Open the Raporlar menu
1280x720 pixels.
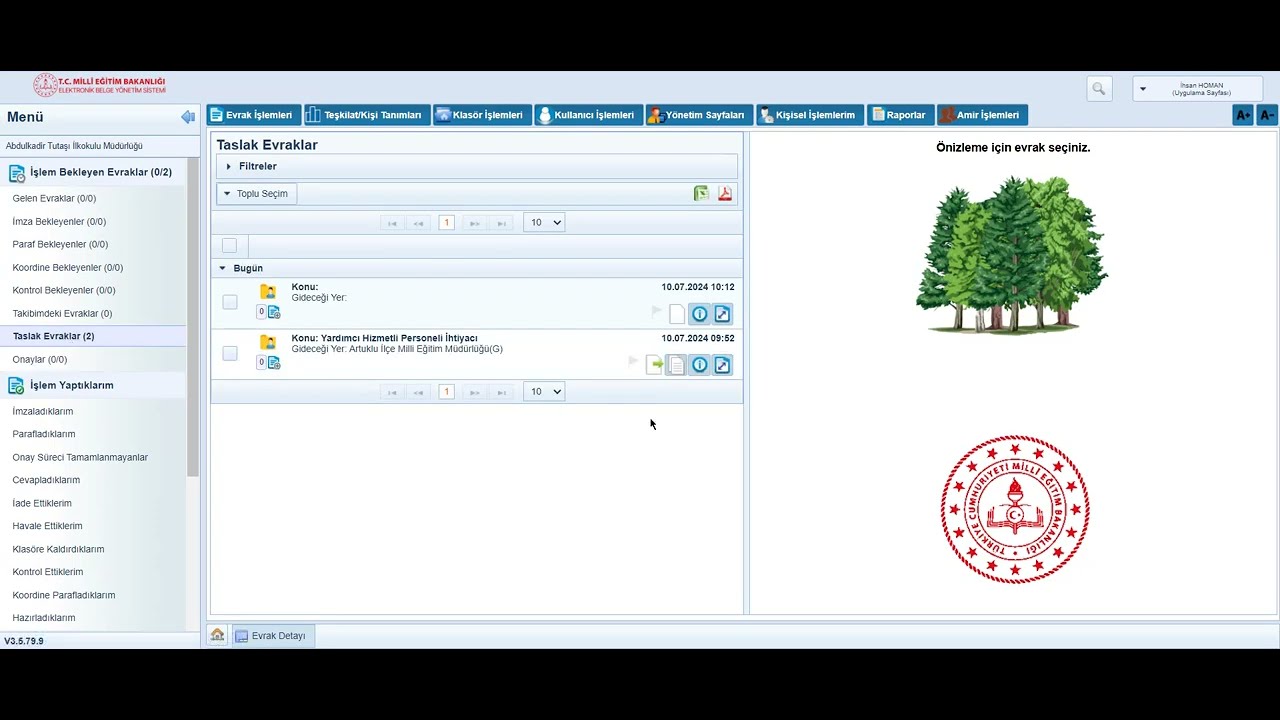point(900,115)
